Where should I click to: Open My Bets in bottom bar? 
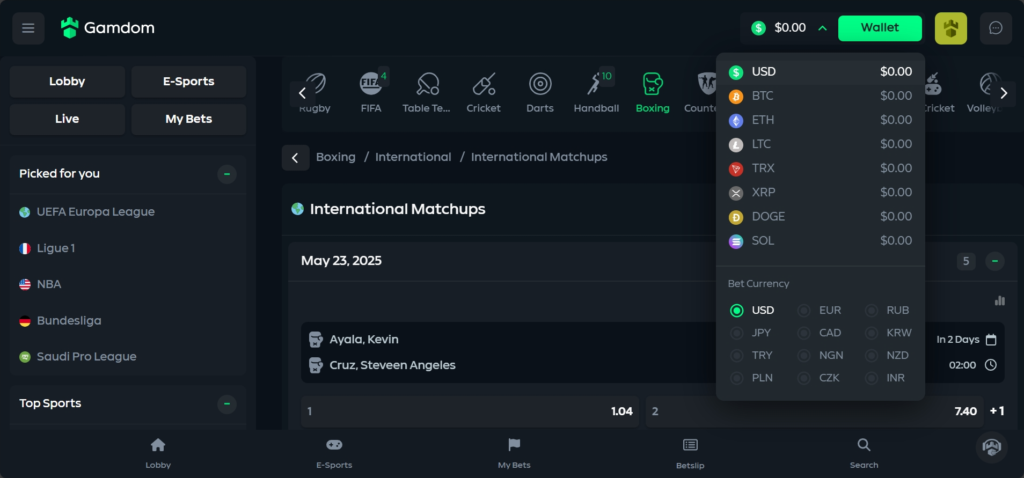[x=514, y=454]
